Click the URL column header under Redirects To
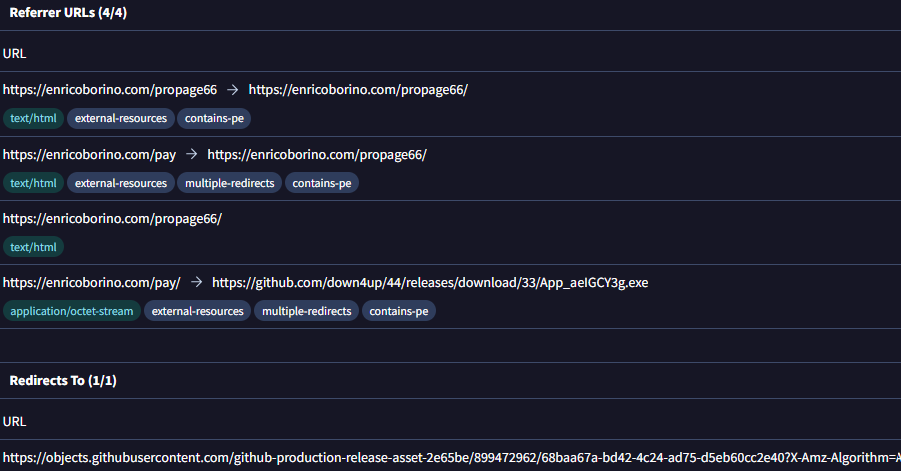Screen dimensions: 901x471 [x=14, y=421]
